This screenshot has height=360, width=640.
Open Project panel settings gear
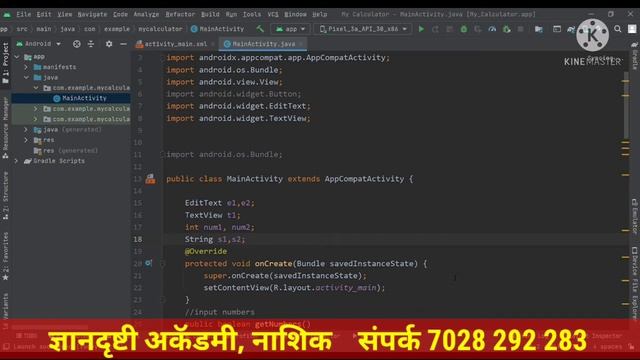(x=109, y=44)
